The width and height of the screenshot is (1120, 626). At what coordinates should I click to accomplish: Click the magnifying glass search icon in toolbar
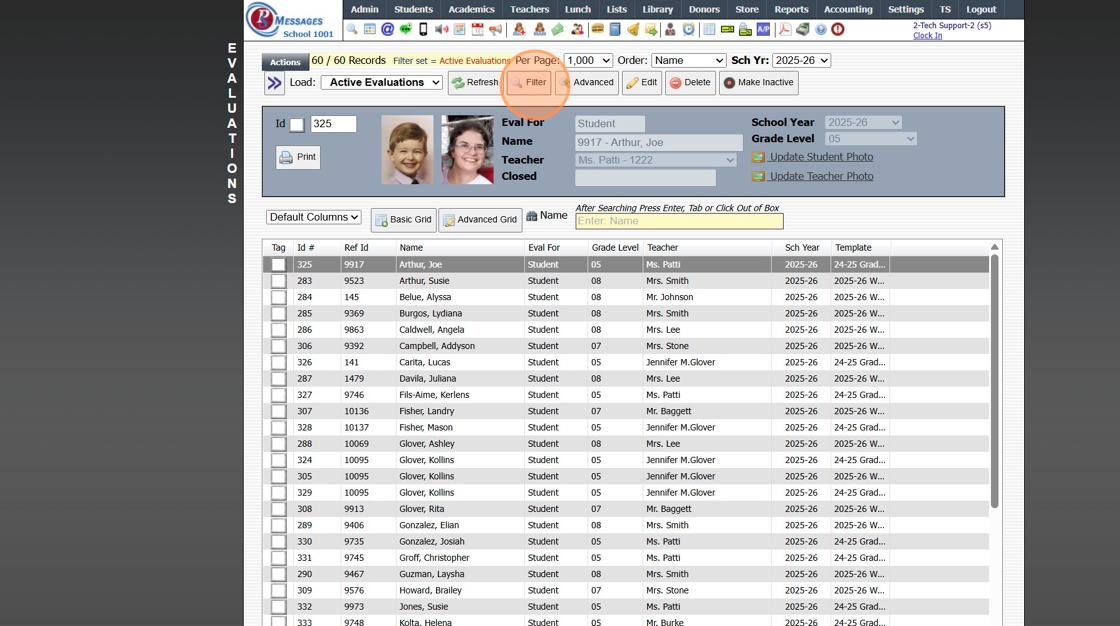click(352, 30)
